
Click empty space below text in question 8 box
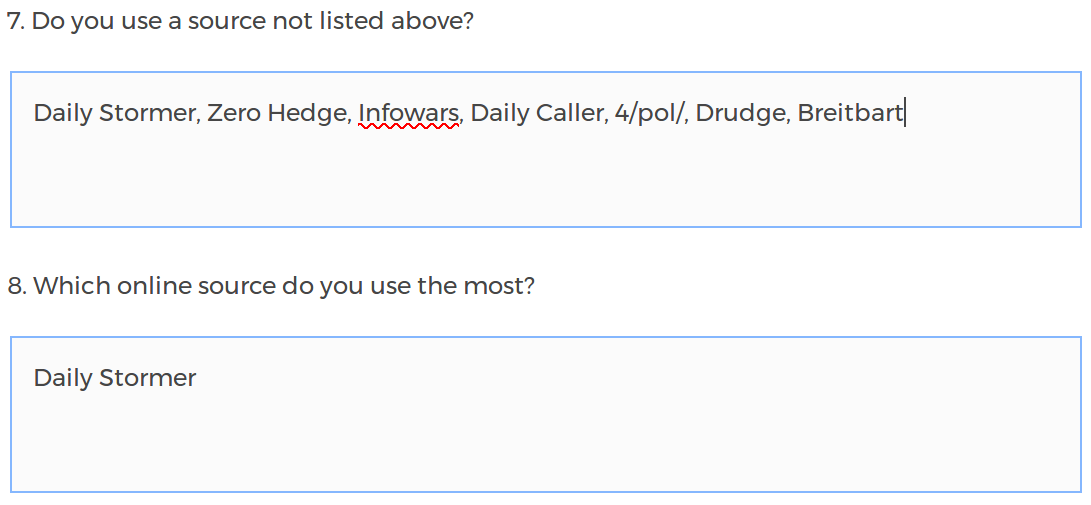[x=400, y=450]
